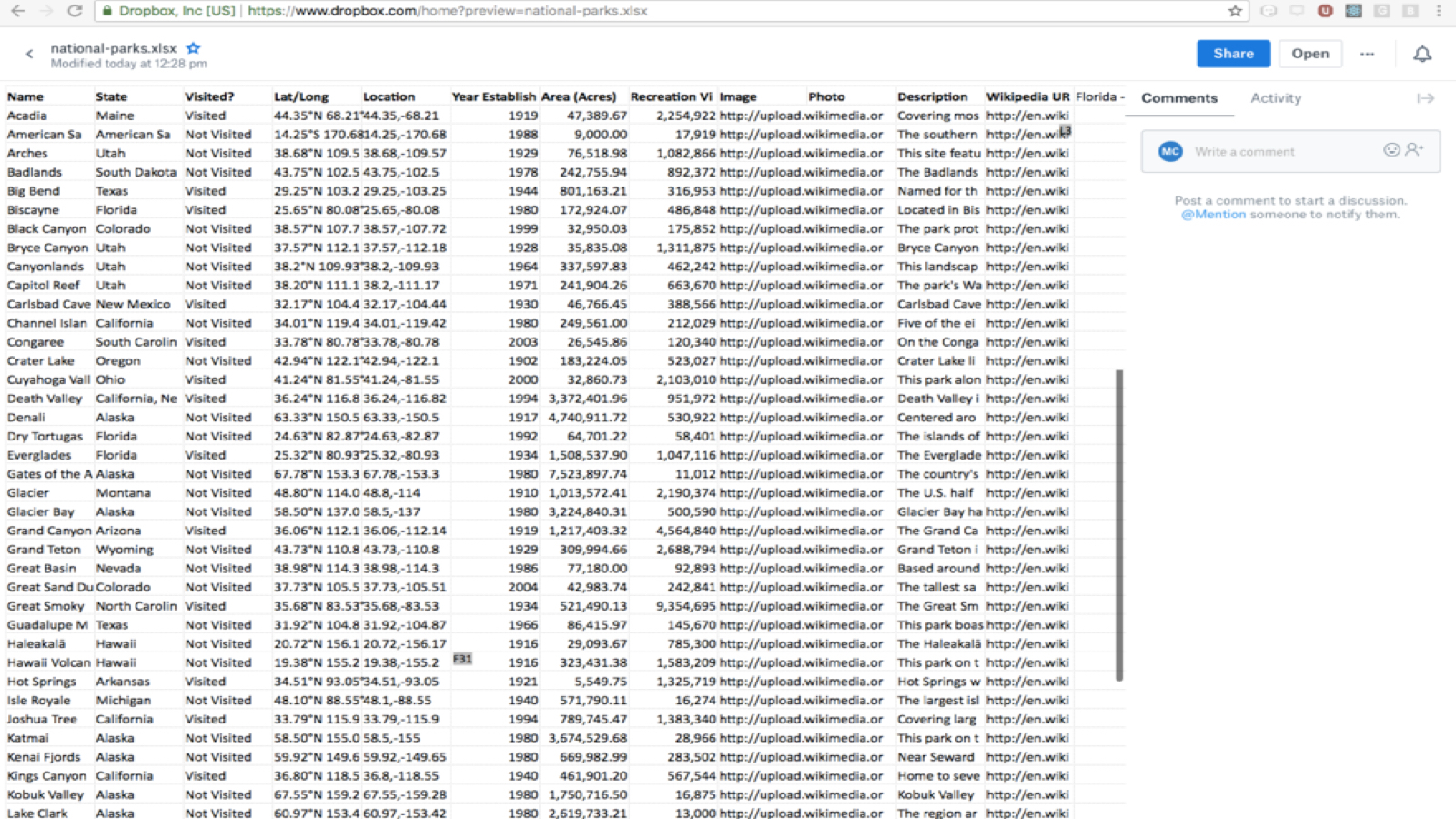1456x819 pixels.
Task: Select the Denali name cell
Action: tap(26, 417)
